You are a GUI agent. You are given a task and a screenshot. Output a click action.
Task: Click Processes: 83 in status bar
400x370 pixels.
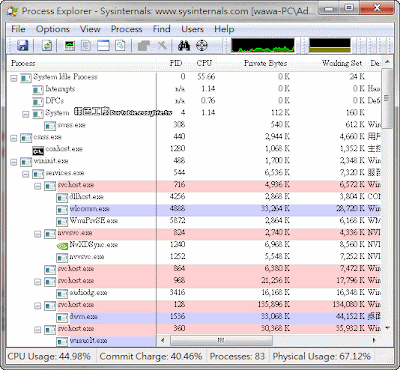point(237,357)
